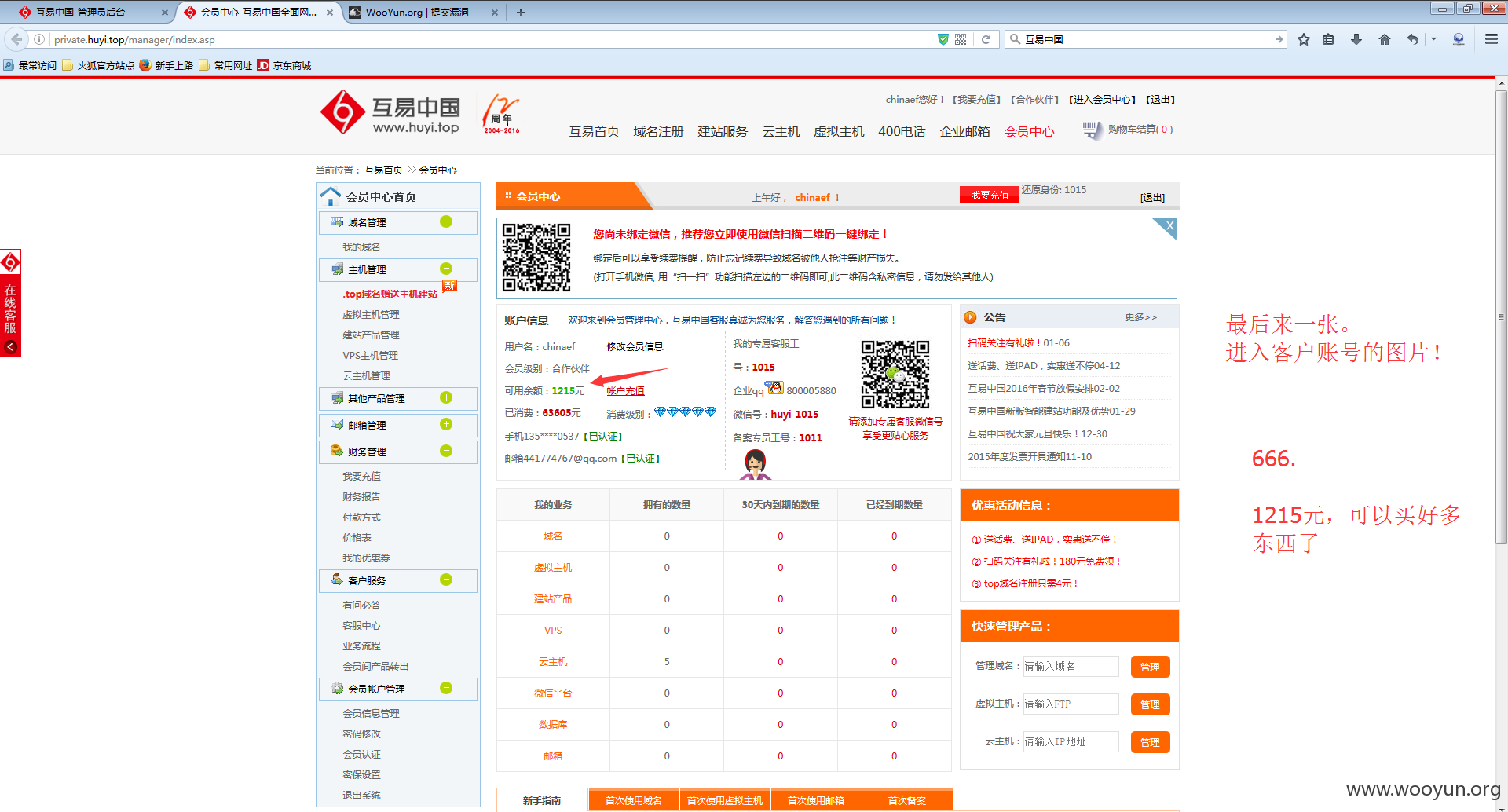Open a new browser tab
The height and width of the screenshot is (812, 1508).
(x=520, y=13)
